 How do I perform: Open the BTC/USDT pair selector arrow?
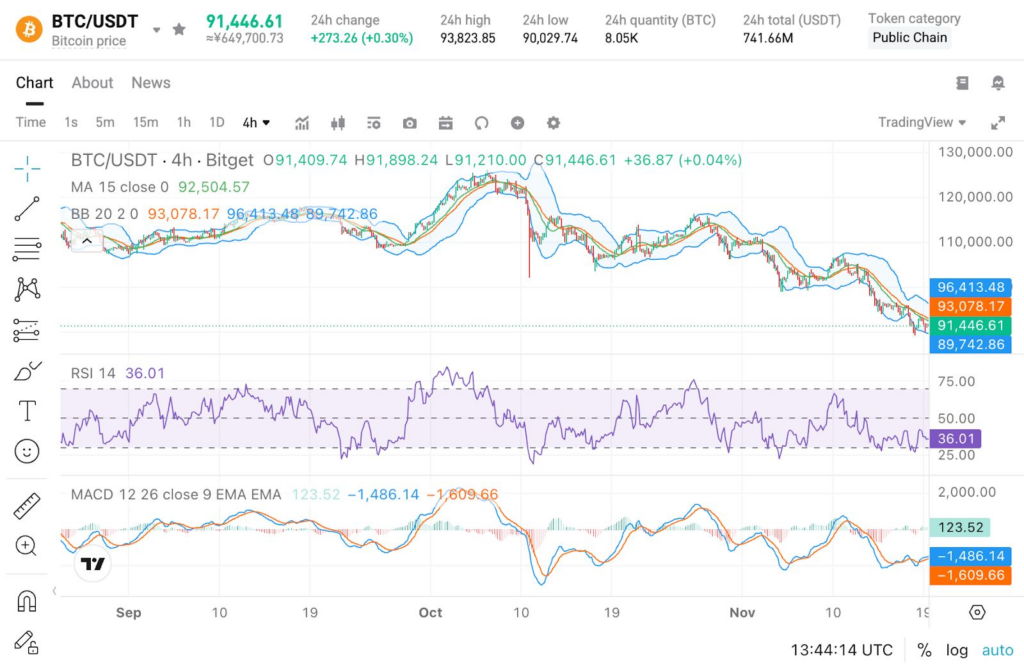(156, 30)
